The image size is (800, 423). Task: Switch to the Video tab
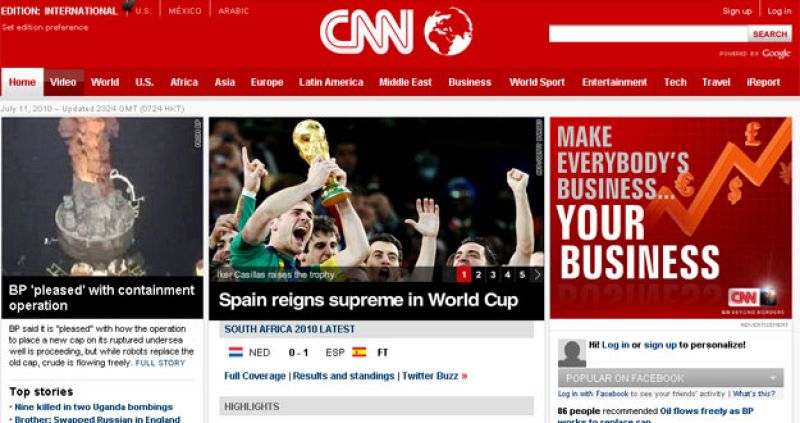click(63, 82)
